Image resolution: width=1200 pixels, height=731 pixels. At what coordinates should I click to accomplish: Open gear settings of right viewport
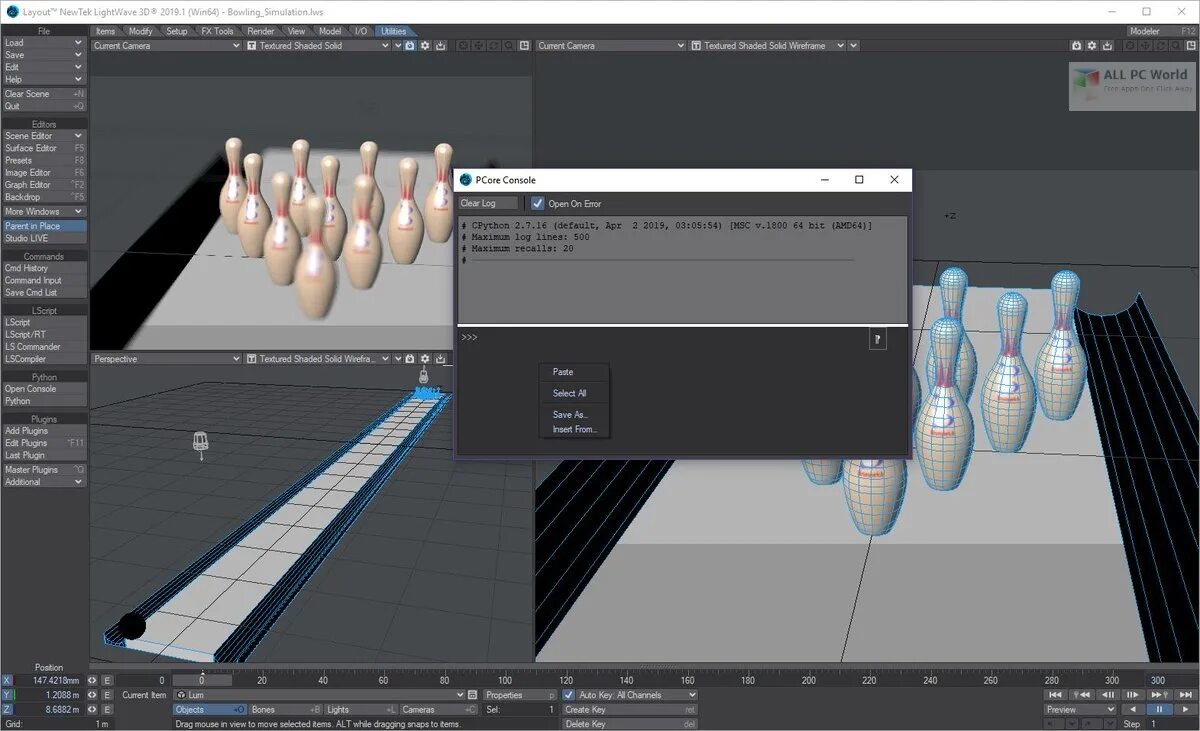1091,46
